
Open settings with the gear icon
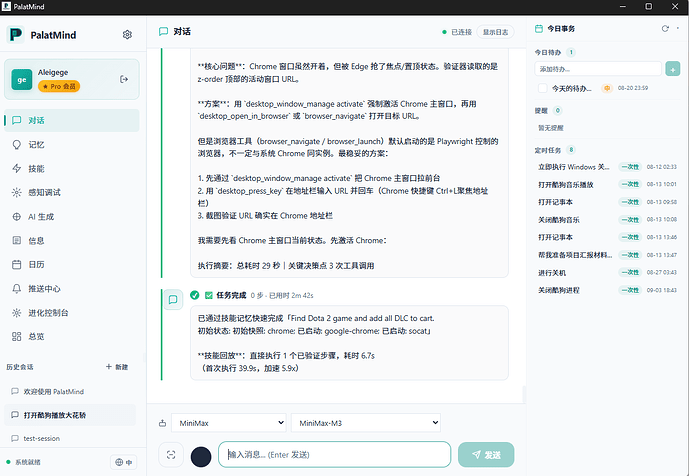pyautogui.click(x=127, y=34)
